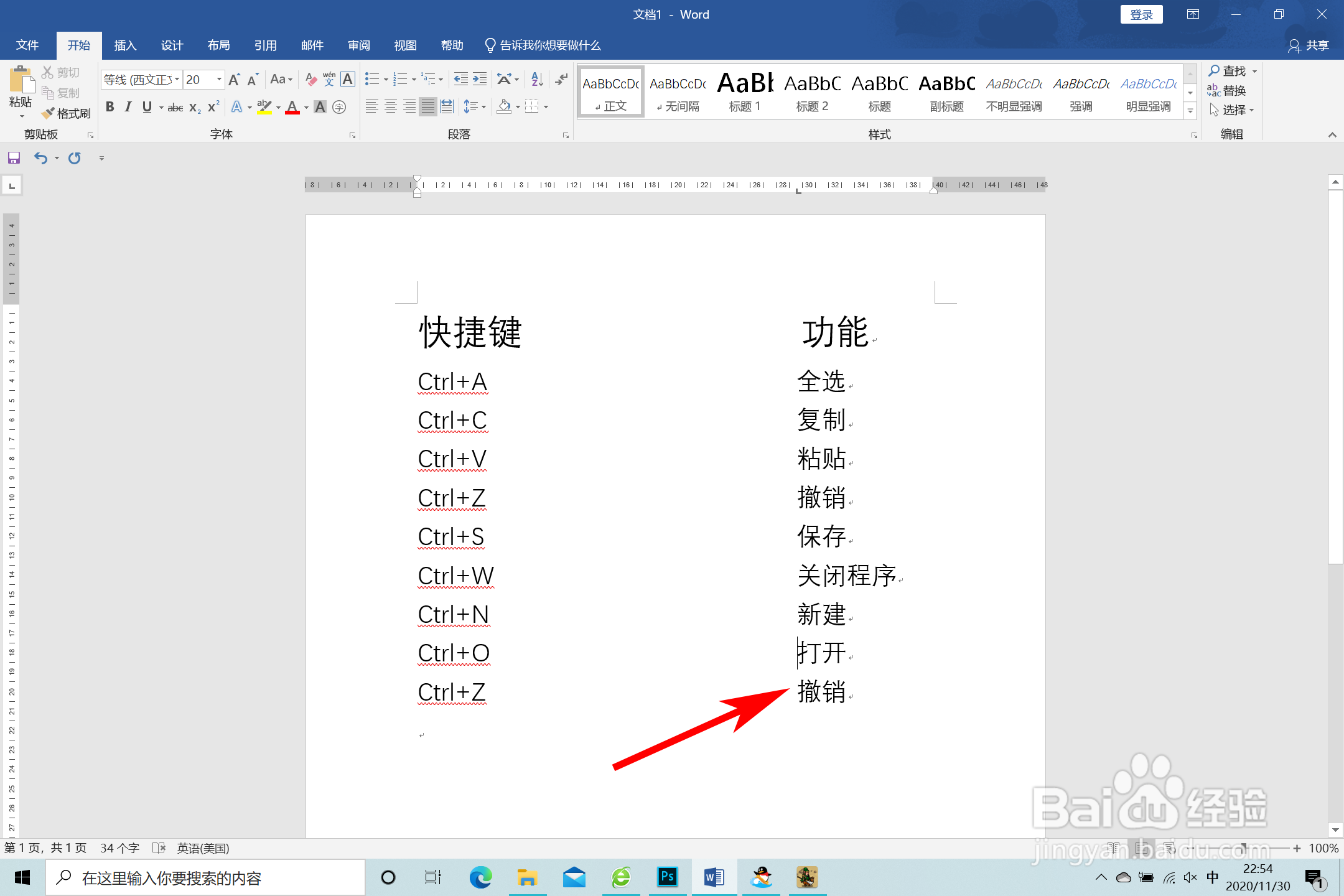Open the Sort text icon

pyautogui.click(x=536, y=79)
